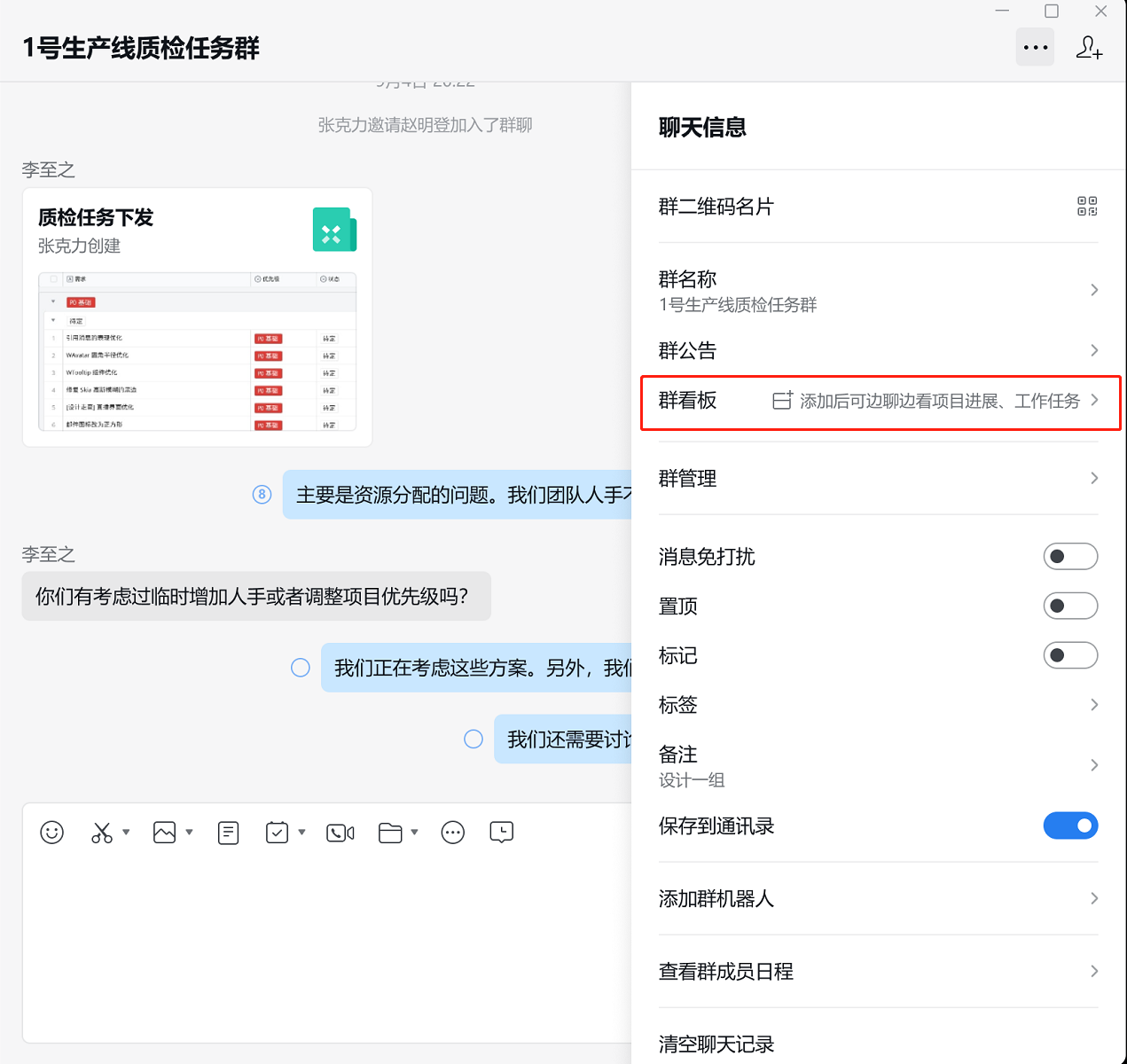Click the add member icon
This screenshot has height=1064, width=1127.
pyautogui.click(x=1089, y=47)
